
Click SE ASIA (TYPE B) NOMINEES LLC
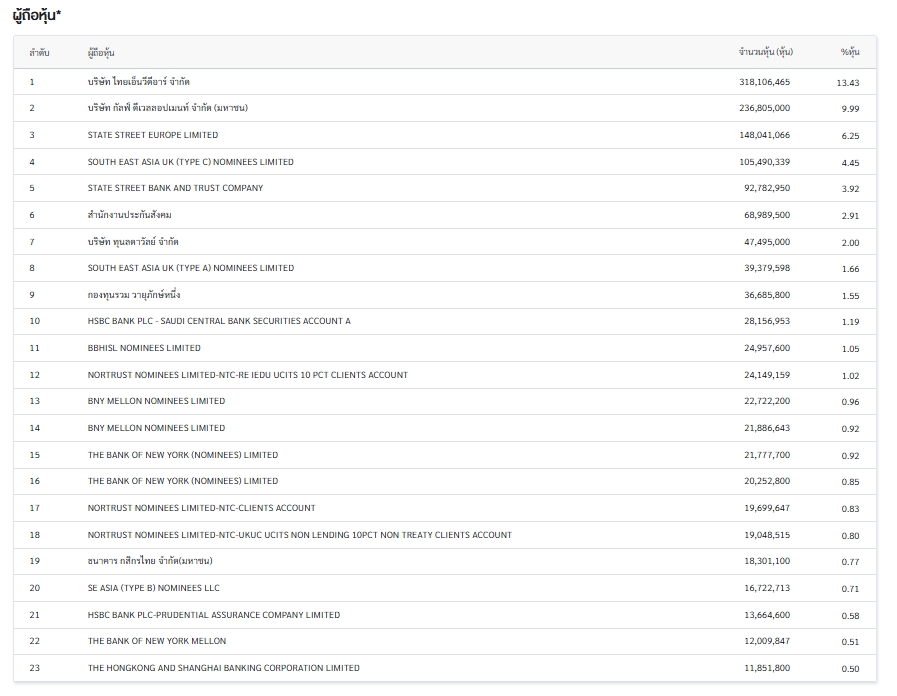tap(154, 588)
